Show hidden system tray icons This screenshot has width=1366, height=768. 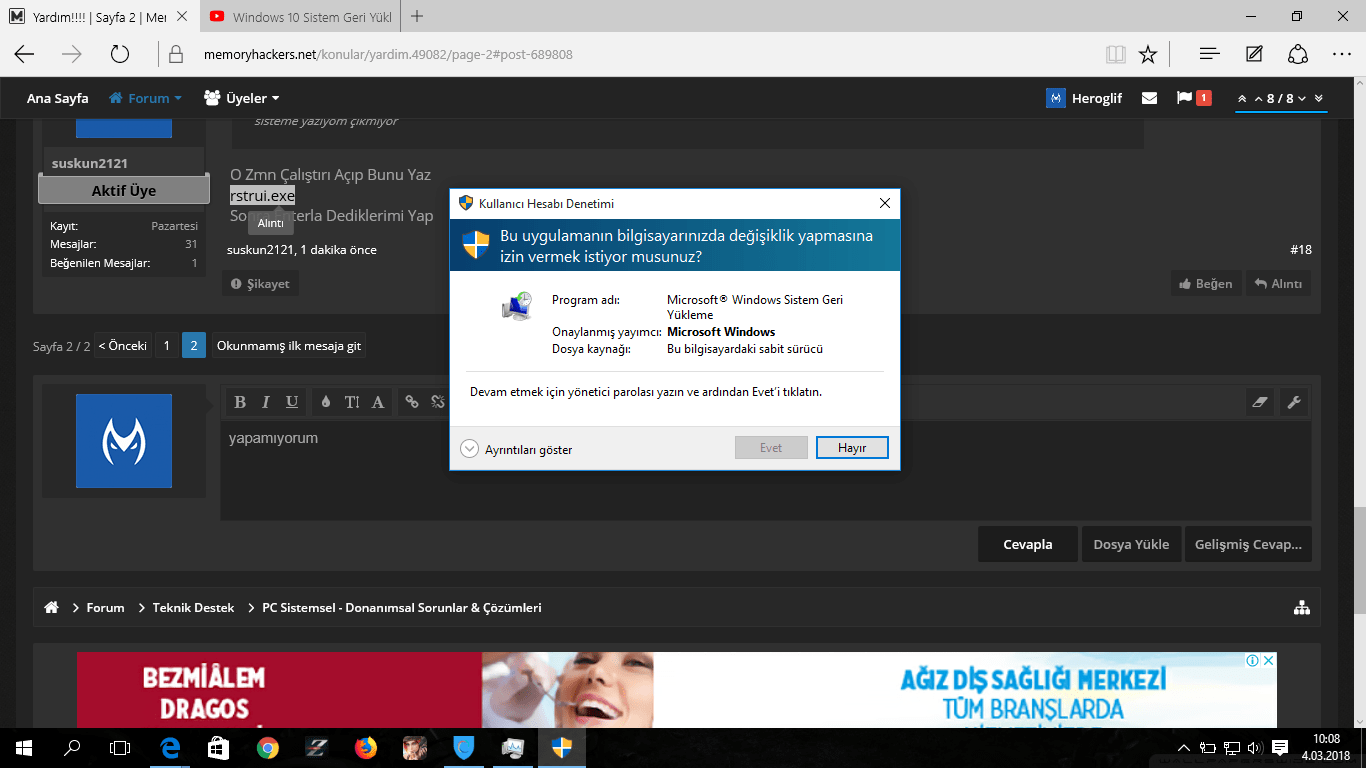click(1184, 747)
